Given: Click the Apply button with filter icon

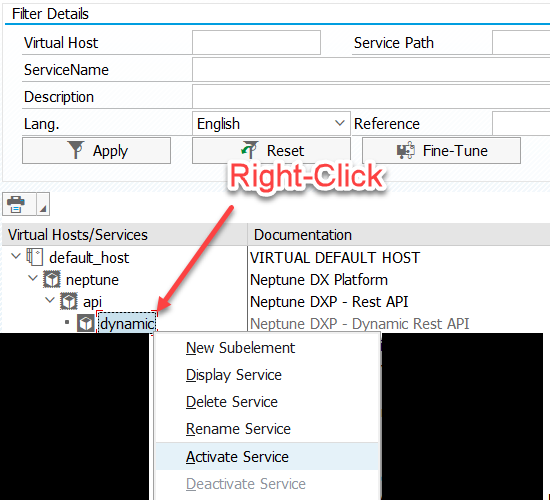Looking at the screenshot, I should (96, 151).
